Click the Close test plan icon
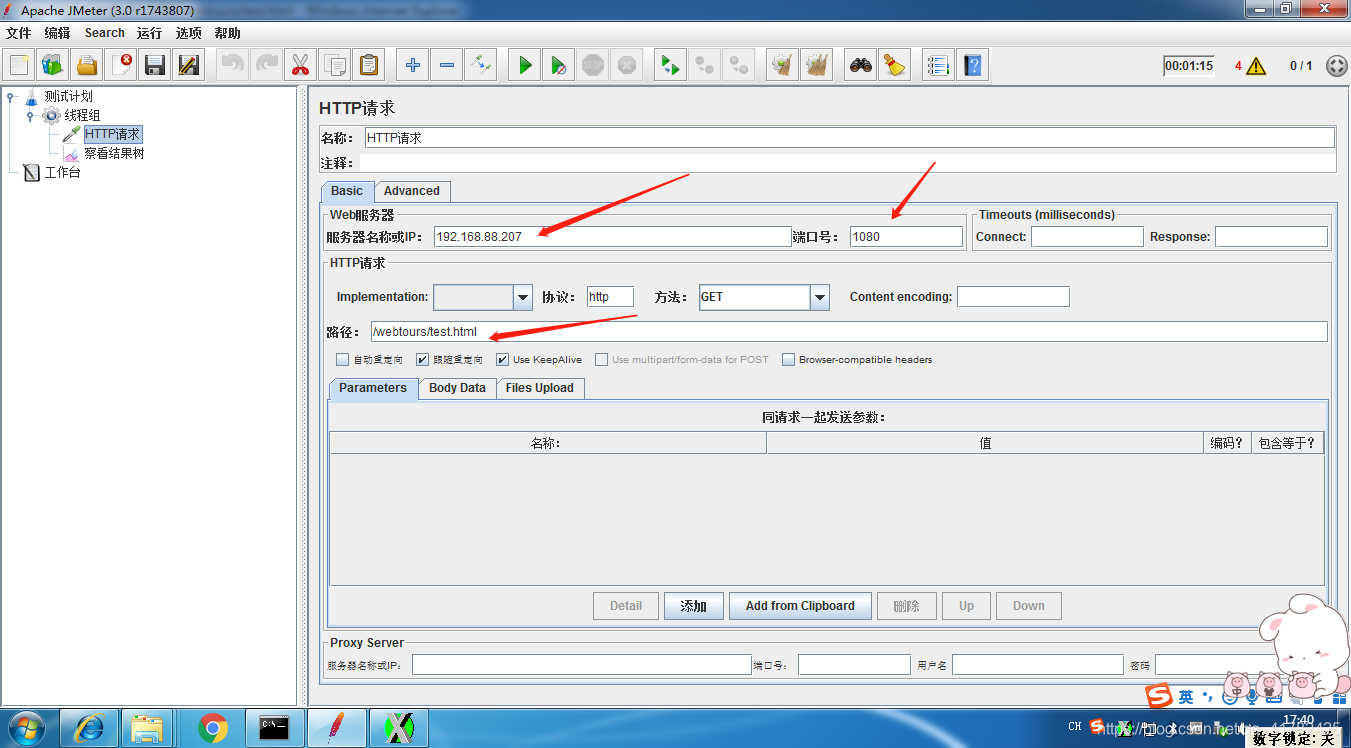1351x748 pixels. pyautogui.click(x=121, y=66)
